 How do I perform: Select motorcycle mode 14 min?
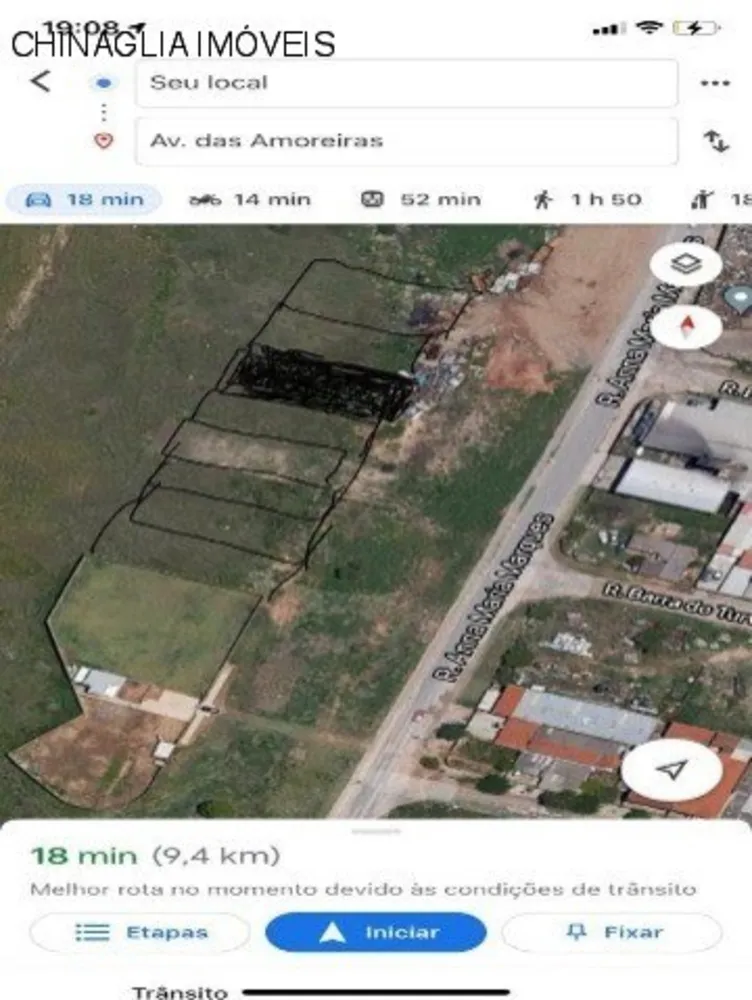(x=249, y=200)
